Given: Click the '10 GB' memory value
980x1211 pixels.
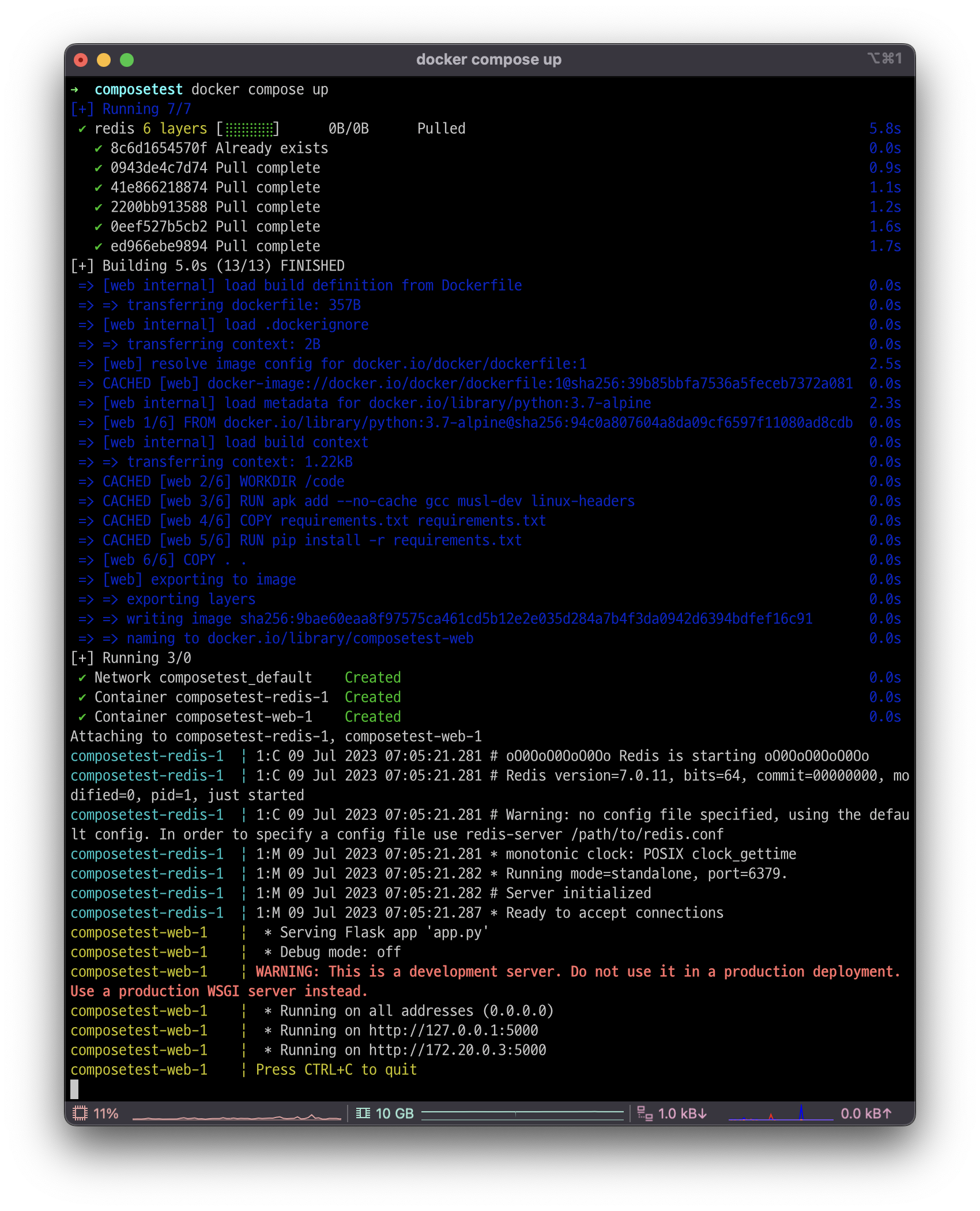Looking at the screenshot, I should [x=394, y=1113].
